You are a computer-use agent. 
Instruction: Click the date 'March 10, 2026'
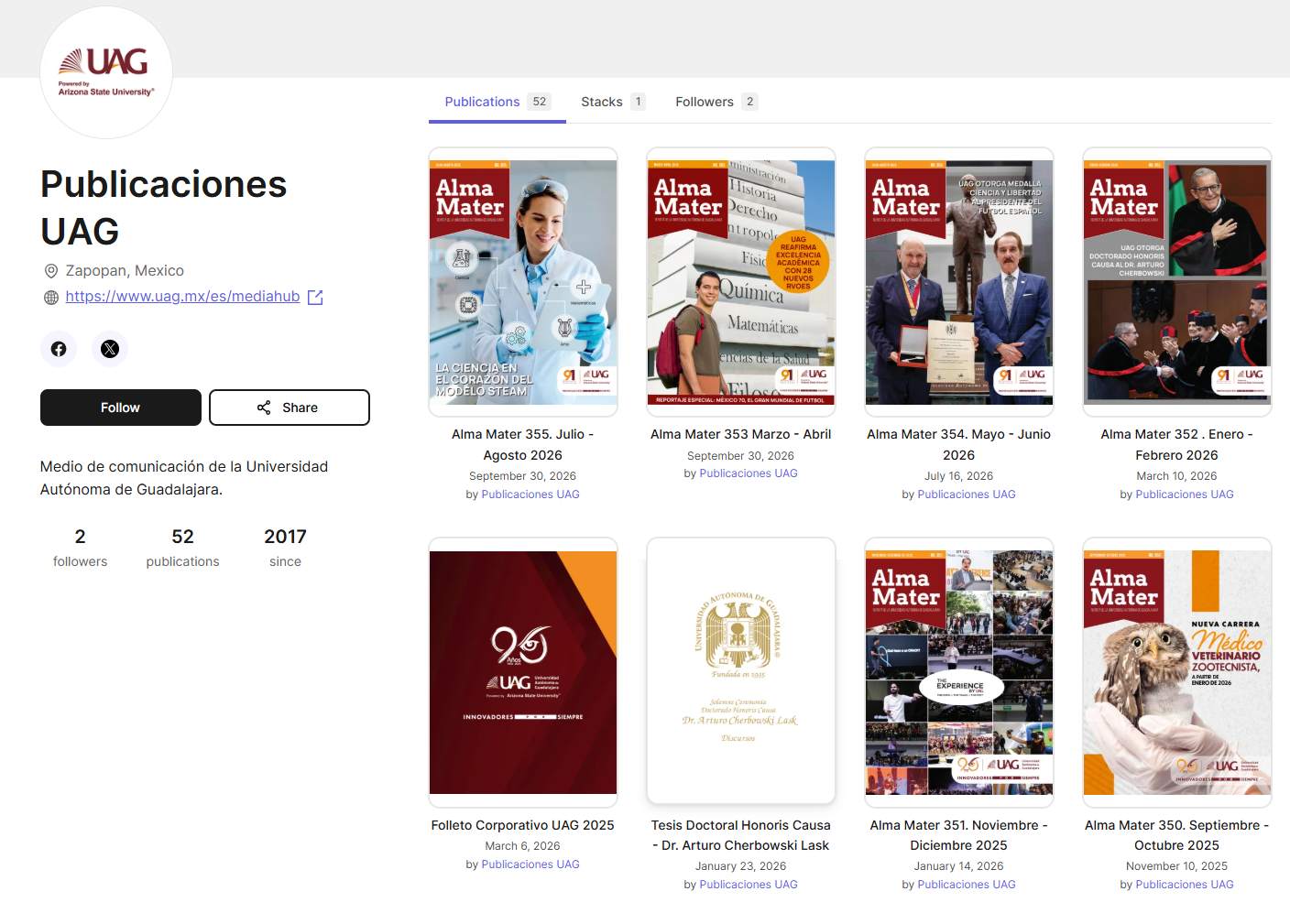point(1177,476)
